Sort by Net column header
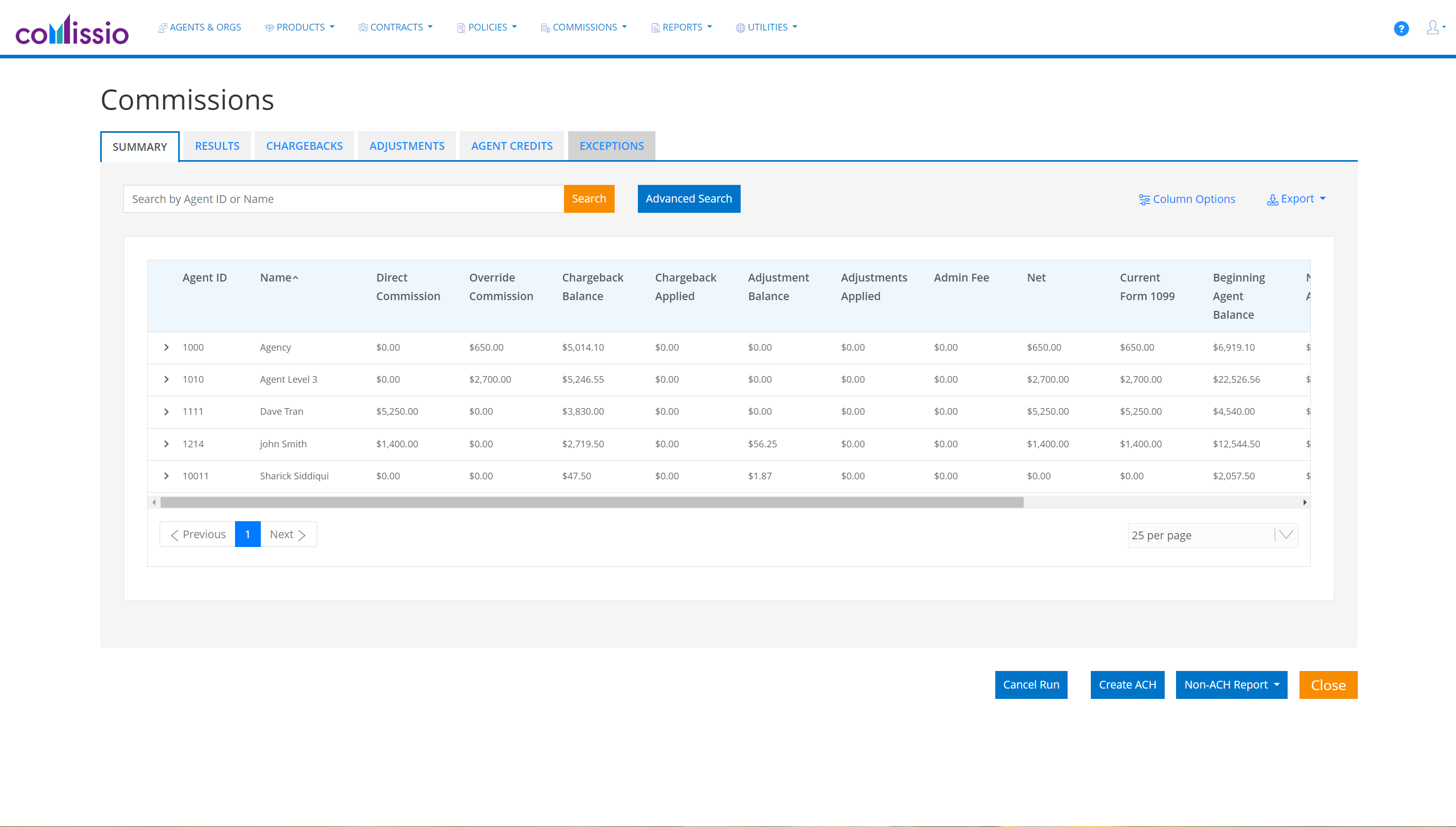The image size is (1456, 827). tap(1036, 278)
